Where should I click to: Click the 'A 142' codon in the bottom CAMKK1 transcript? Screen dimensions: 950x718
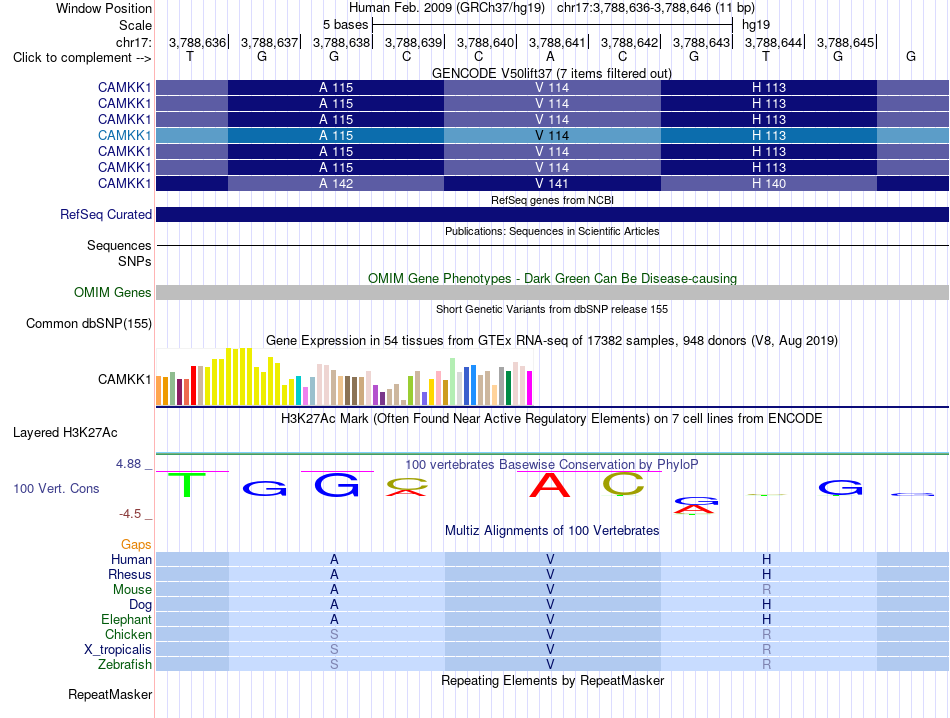point(336,184)
